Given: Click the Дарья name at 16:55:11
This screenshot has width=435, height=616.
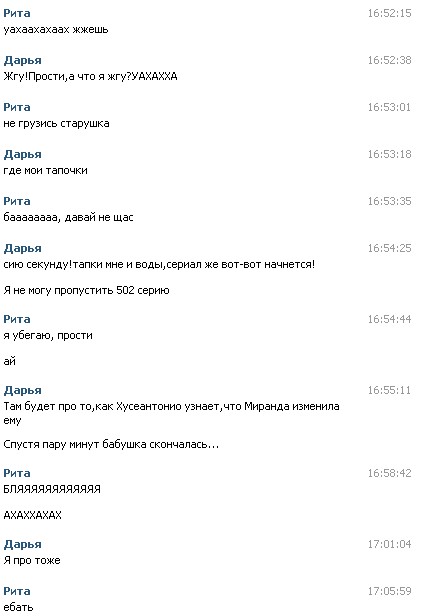Looking at the screenshot, I should pyautogui.click(x=22, y=390).
